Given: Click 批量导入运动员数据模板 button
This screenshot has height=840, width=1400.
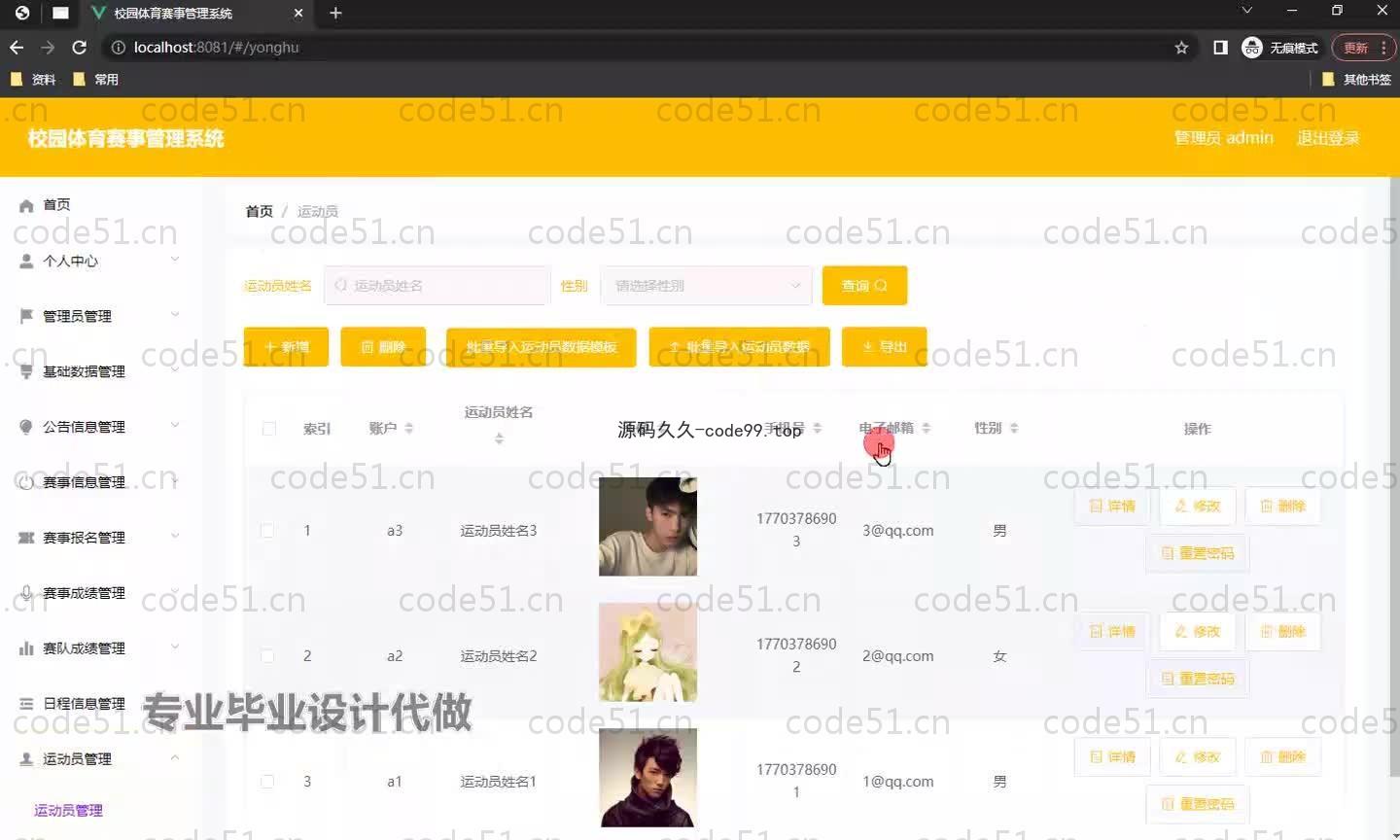Looking at the screenshot, I should [x=541, y=347].
